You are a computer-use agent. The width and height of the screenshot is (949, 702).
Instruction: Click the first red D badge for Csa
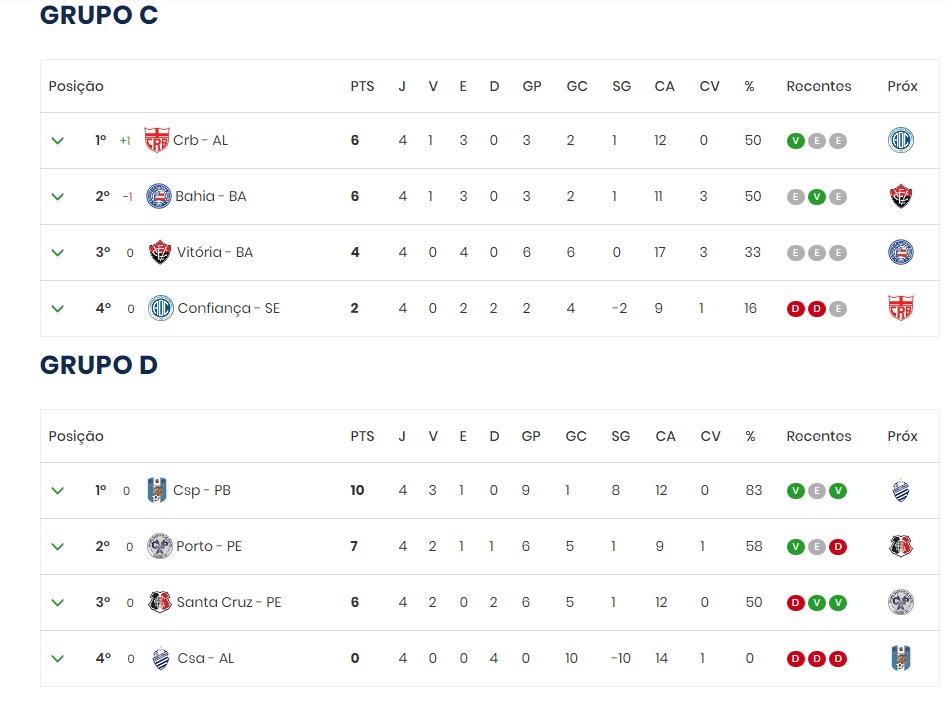(x=795, y=658)
